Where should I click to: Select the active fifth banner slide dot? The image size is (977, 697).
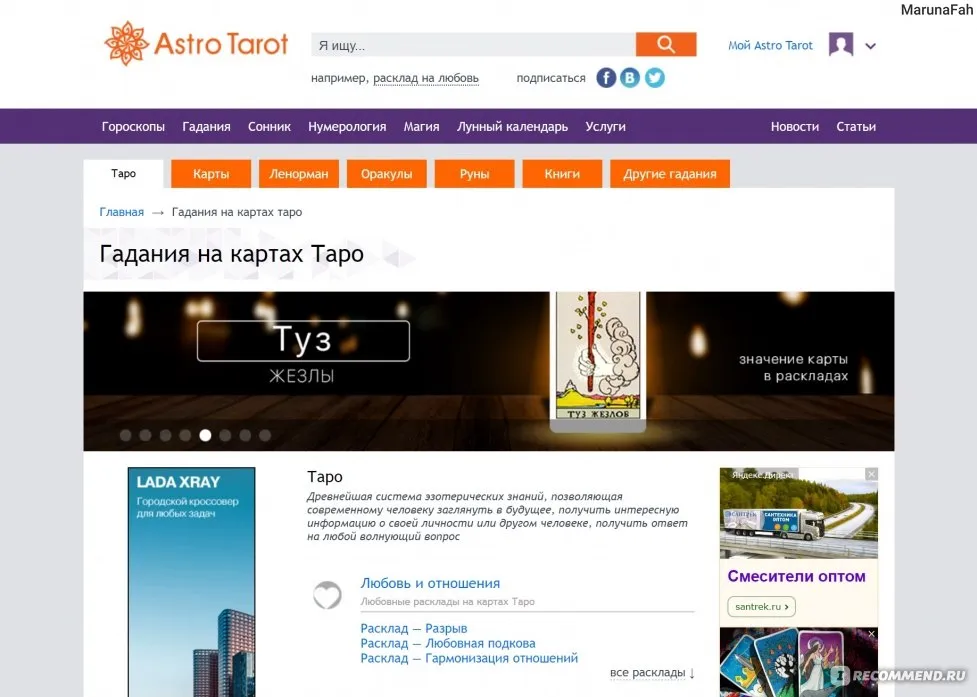tap(205, 435)
